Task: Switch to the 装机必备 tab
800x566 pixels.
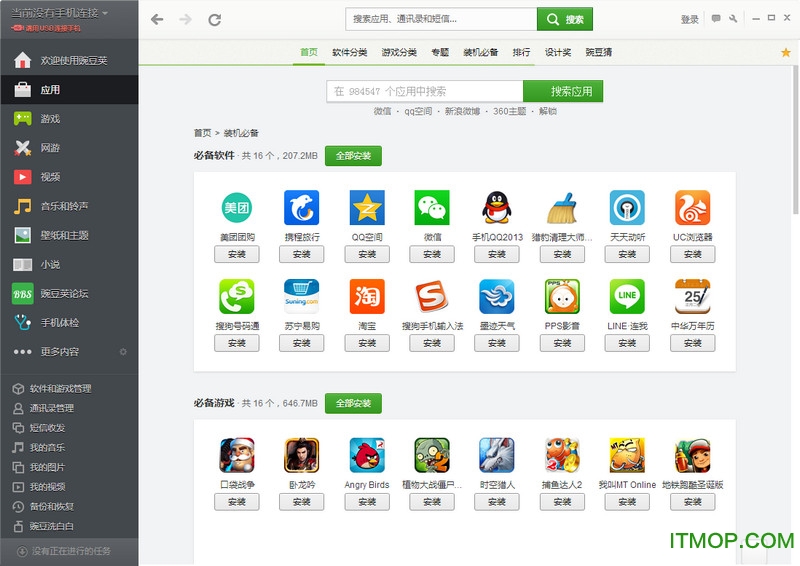Action: click(x=481, y=52)
